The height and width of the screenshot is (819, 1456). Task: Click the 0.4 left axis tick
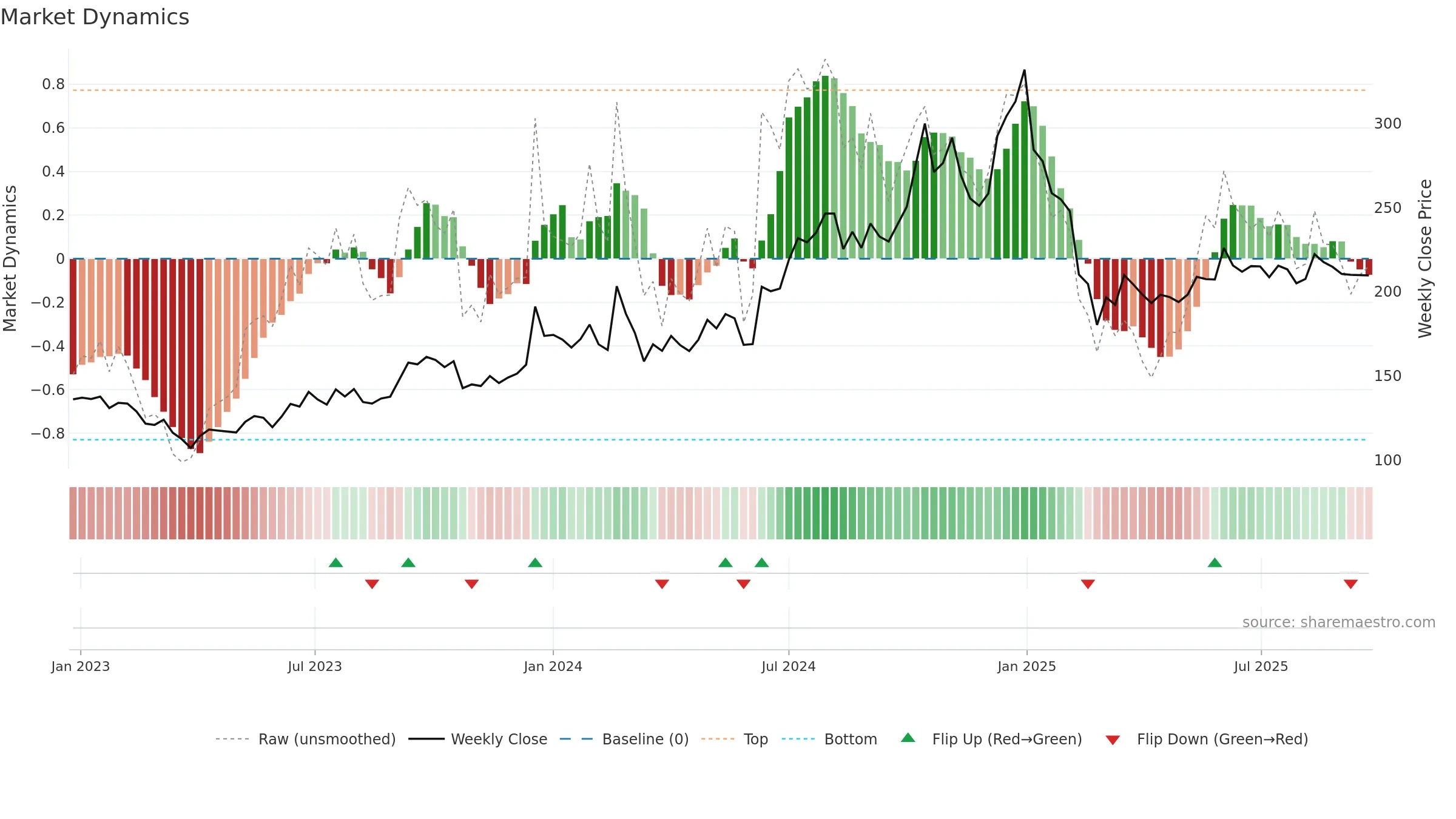[53, 172]
